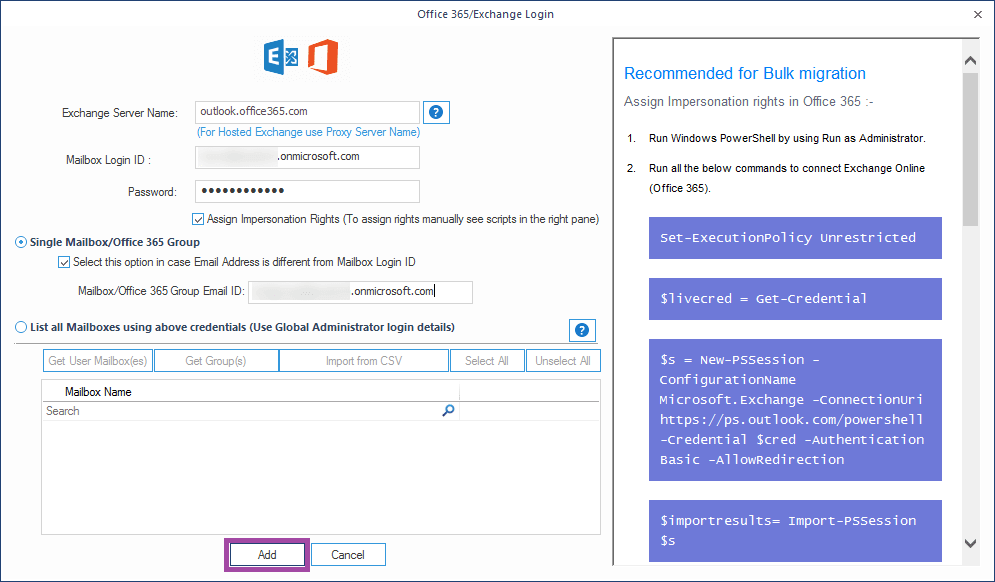Click the magnifier icon in Search row

pos(448,411)
